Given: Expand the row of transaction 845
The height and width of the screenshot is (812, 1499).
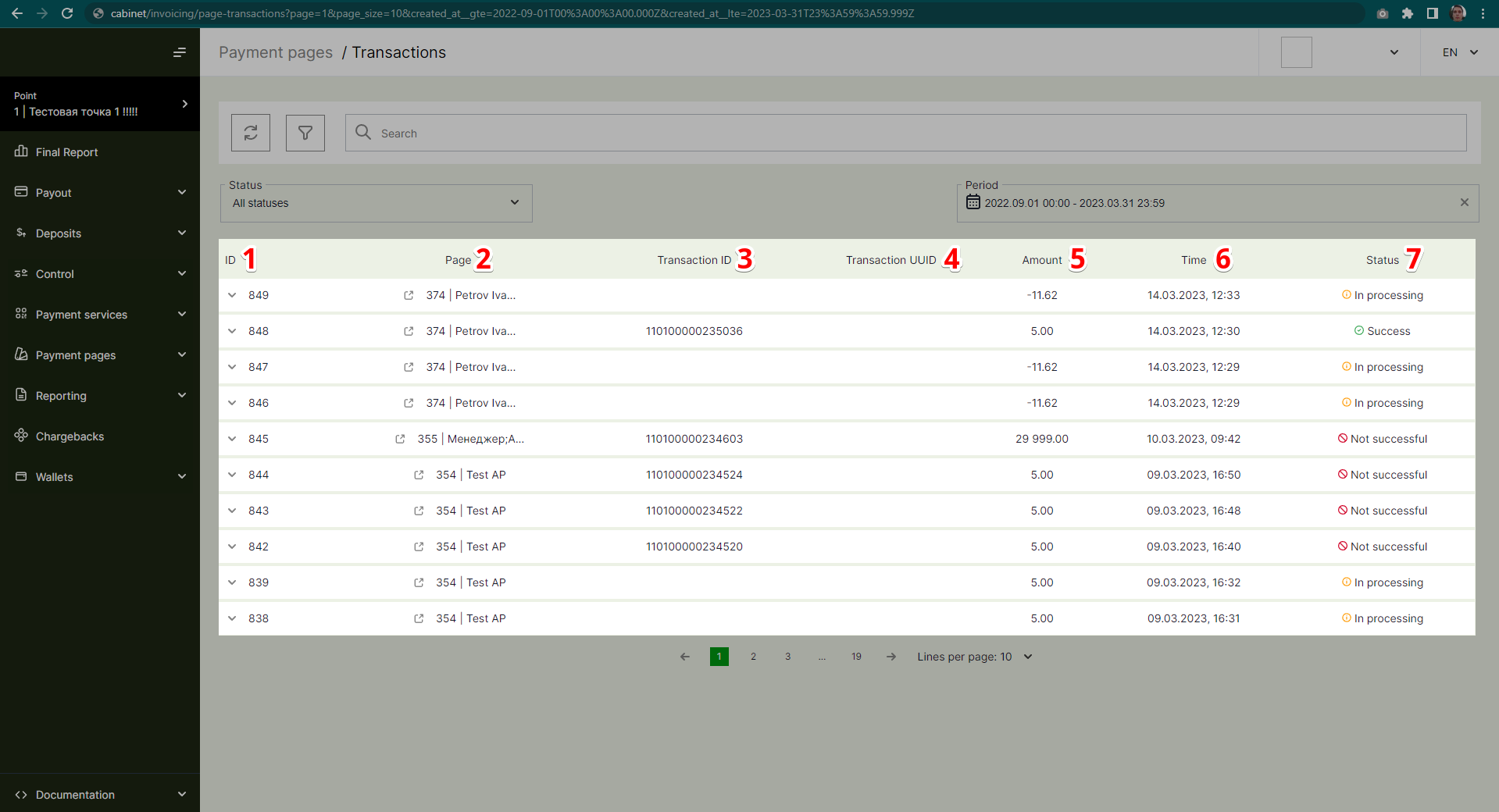Looking at the screenshot, I should click(x=232, y=439).
